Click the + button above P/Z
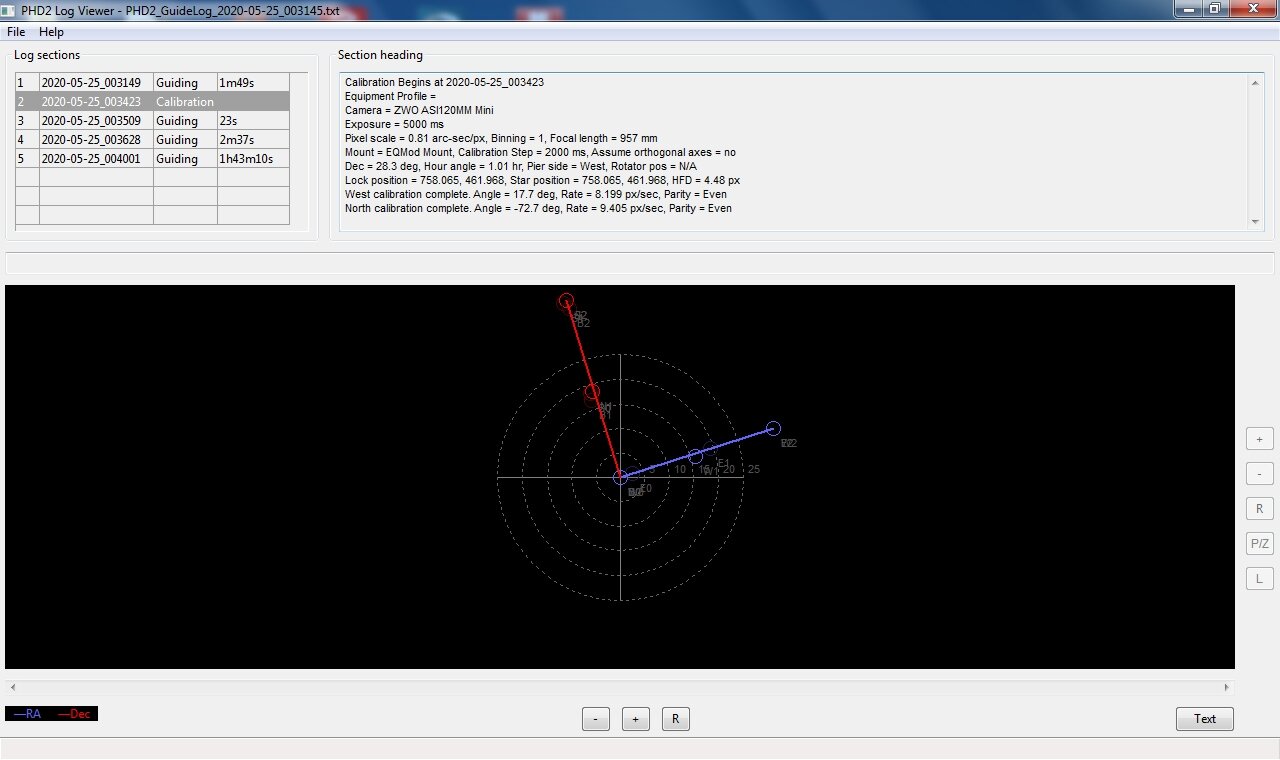Screen dimensions: 1280x760 (1259, 439)
